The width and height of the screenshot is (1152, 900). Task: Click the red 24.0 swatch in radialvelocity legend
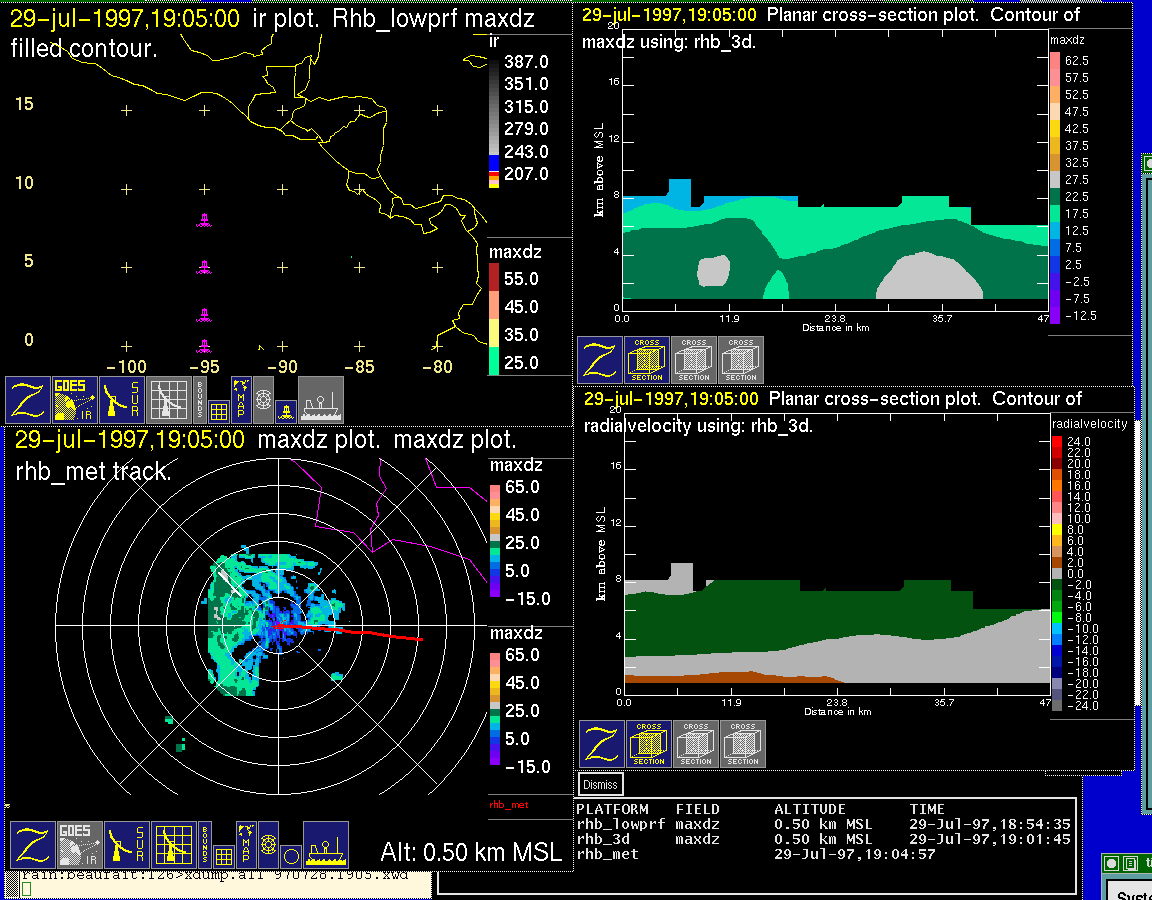(x=1058, y=441)
